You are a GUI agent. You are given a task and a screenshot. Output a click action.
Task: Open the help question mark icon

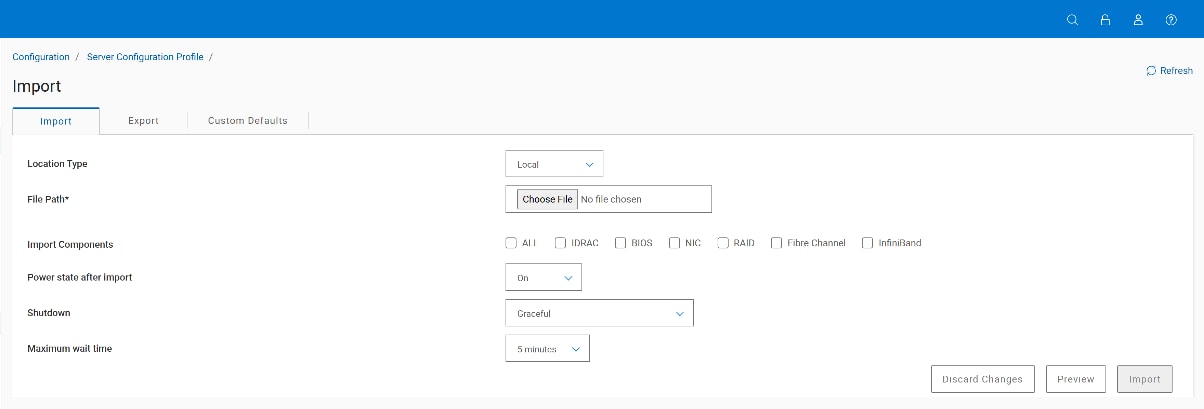1171,19
